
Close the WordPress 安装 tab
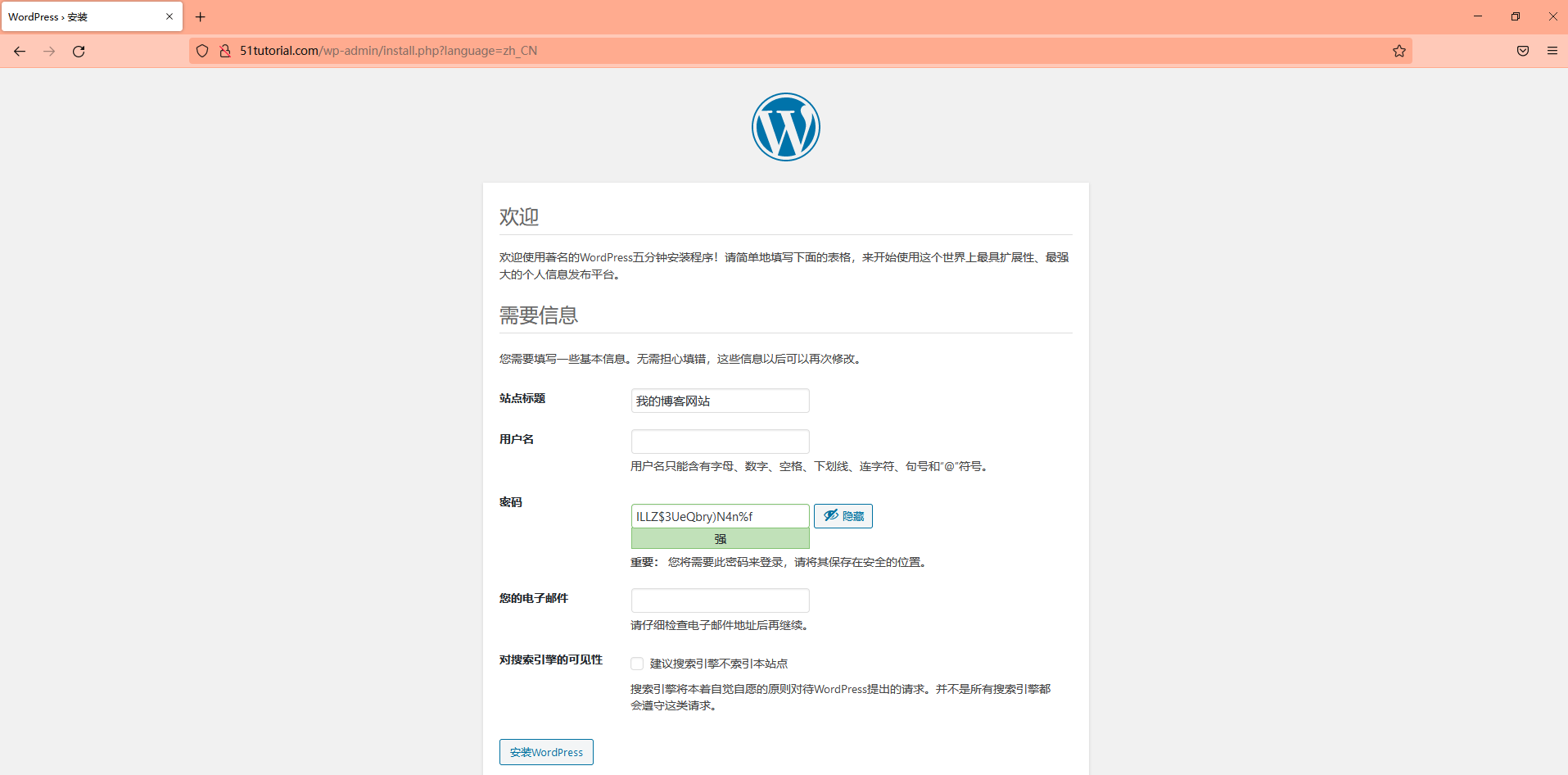tap(169, 16)
